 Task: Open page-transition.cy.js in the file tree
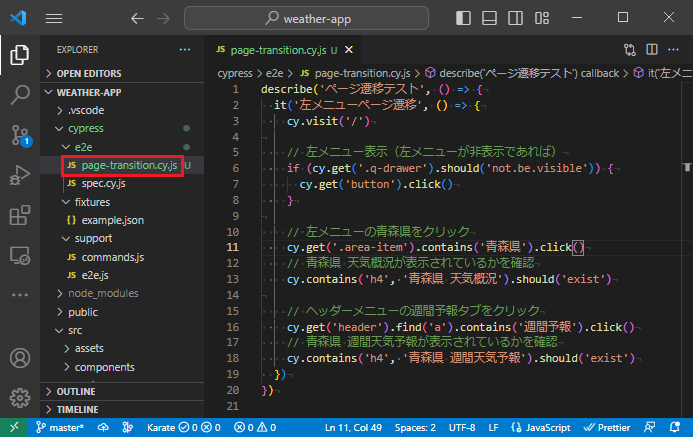(122, 165)
